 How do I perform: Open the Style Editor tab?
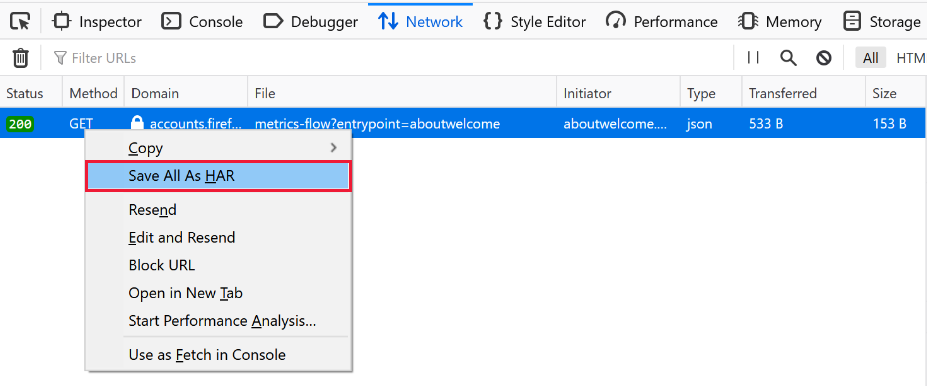[534, 22]
